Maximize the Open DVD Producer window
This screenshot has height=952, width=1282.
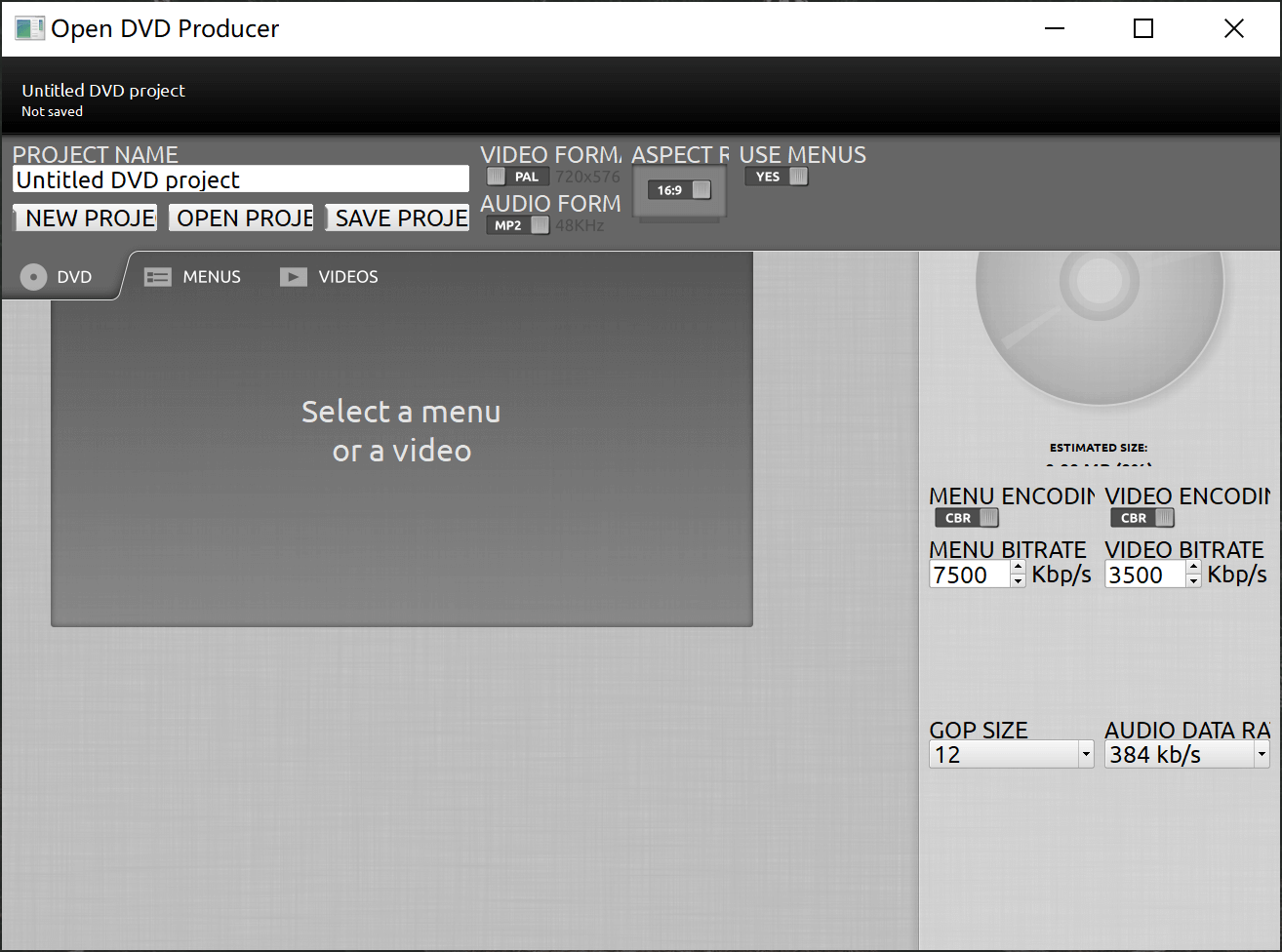click(1143, 28)
